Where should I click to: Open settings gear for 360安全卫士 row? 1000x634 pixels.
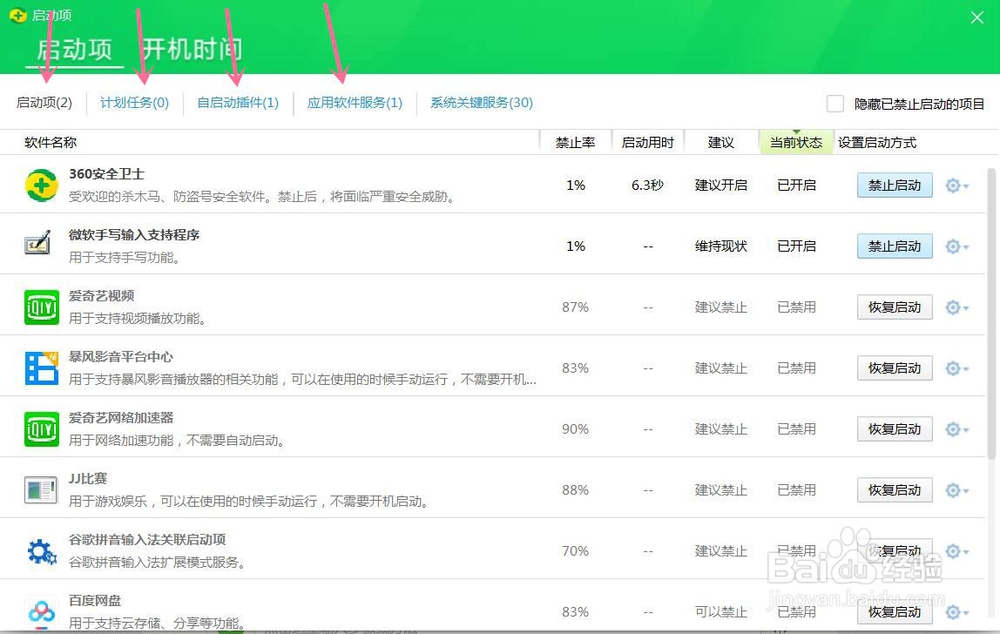click(x=957, y=186)
